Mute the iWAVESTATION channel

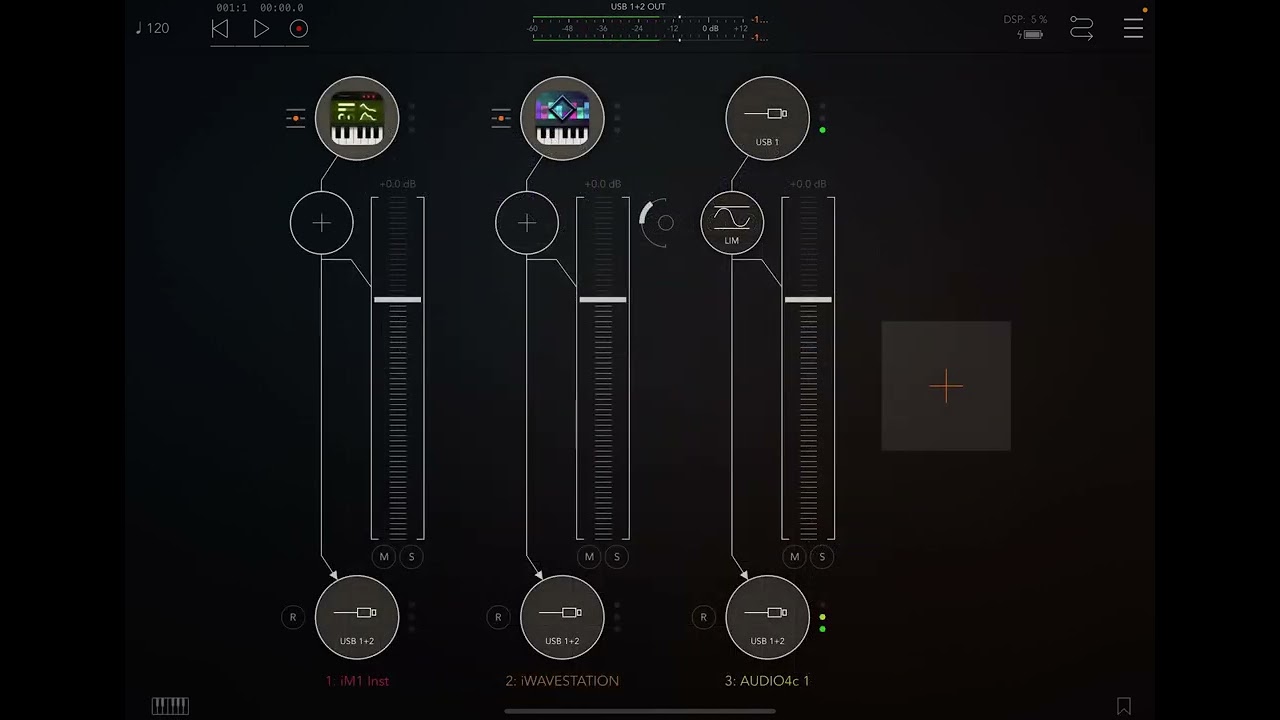[x=589, y=557]
